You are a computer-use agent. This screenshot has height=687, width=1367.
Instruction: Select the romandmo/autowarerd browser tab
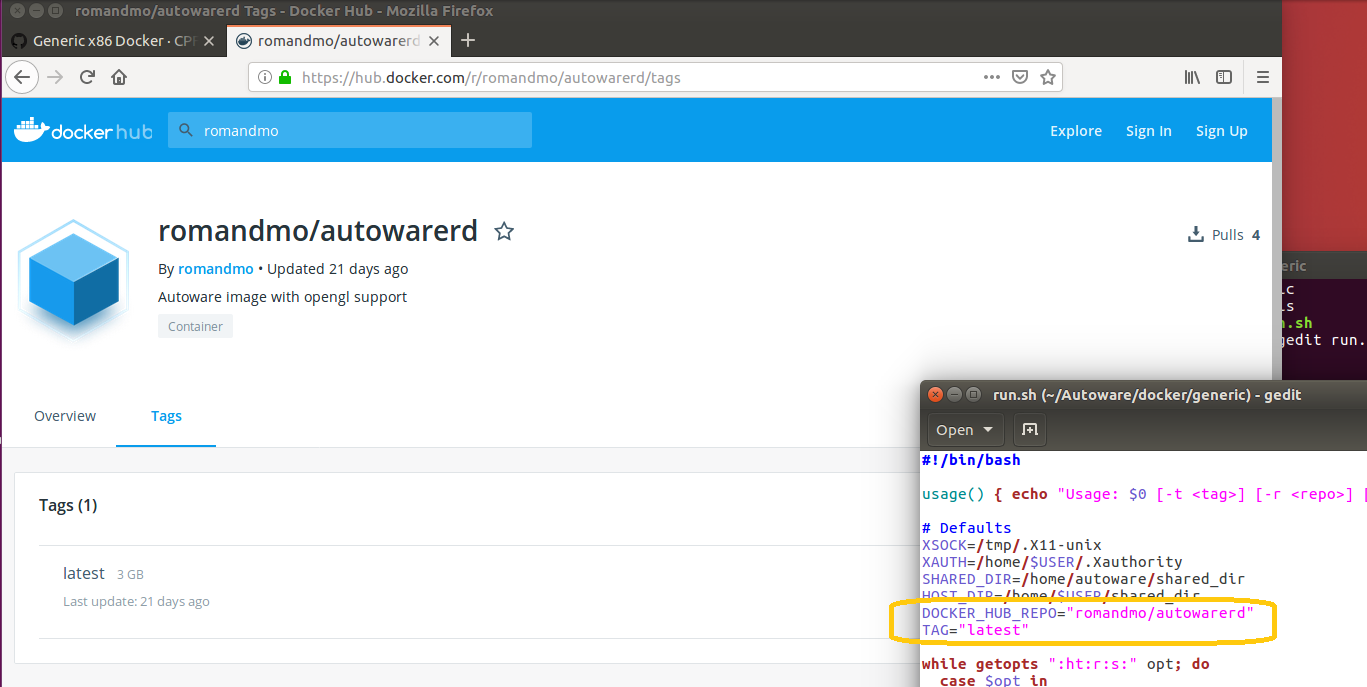(340, 41)
